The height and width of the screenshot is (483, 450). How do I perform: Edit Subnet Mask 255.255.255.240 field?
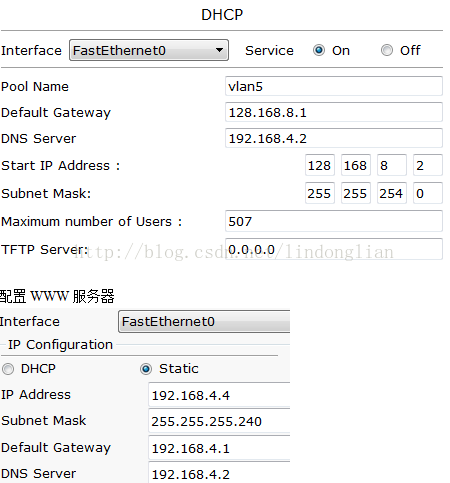point(219,421)
